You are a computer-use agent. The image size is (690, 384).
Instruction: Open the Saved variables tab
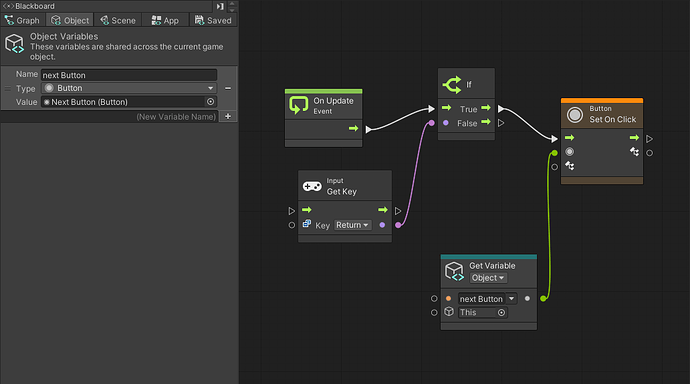213,20
